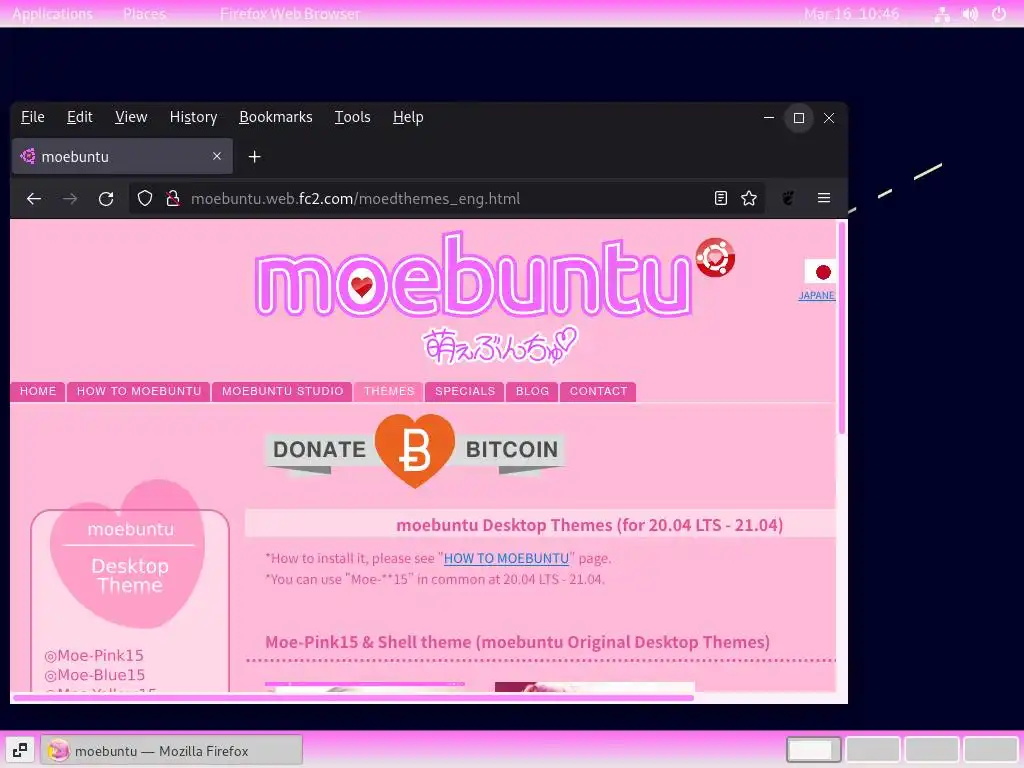Click the HOME navigation tab

(38, 391)
